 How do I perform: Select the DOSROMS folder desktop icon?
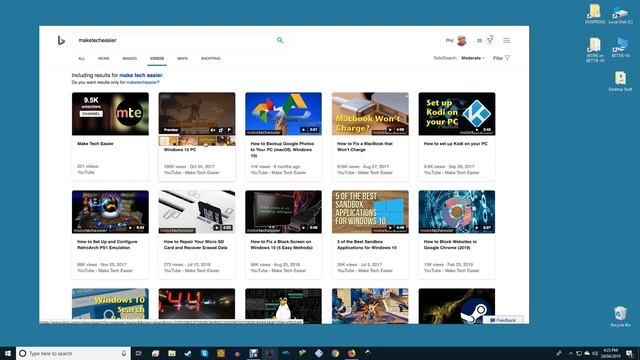pos(595,14)
